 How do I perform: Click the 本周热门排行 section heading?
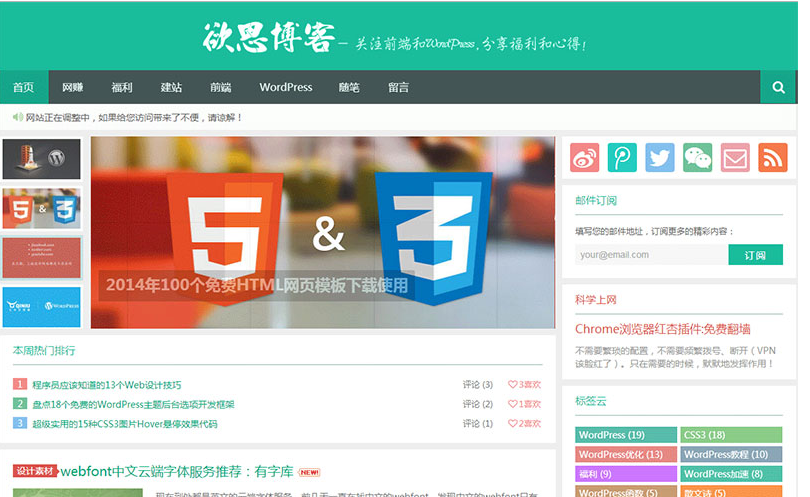pyautogui.click(x=44, y=351)
